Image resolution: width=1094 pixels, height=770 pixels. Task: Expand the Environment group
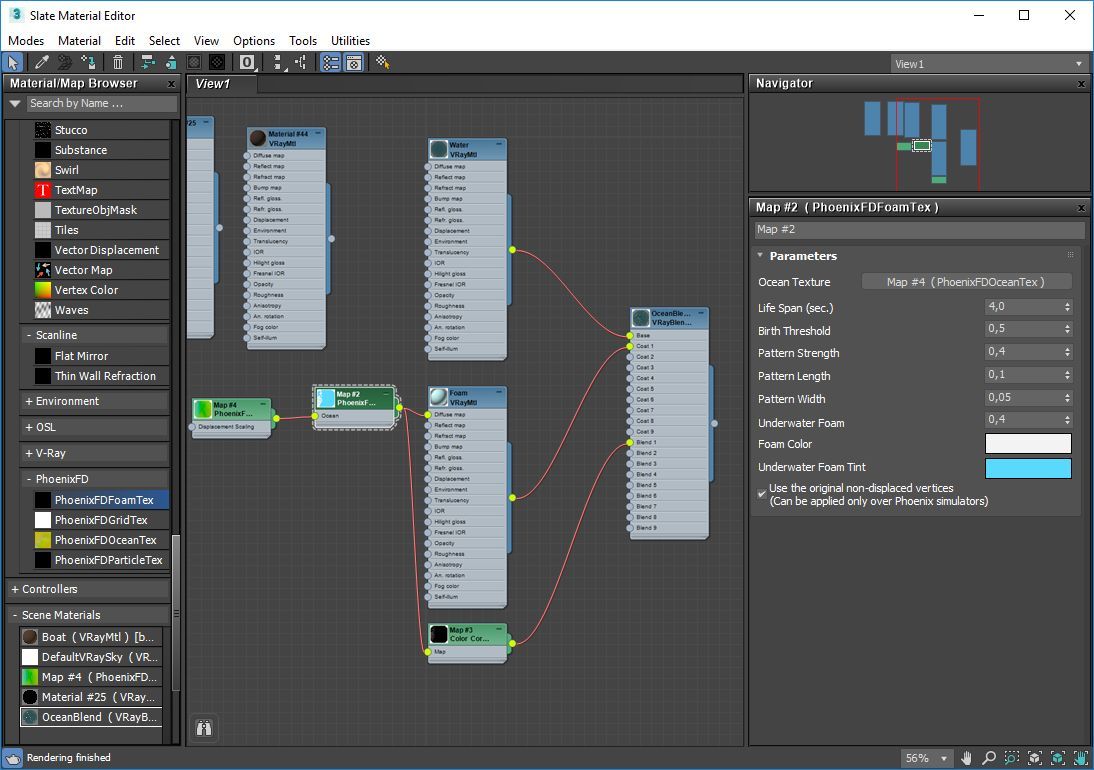point(29,402)
